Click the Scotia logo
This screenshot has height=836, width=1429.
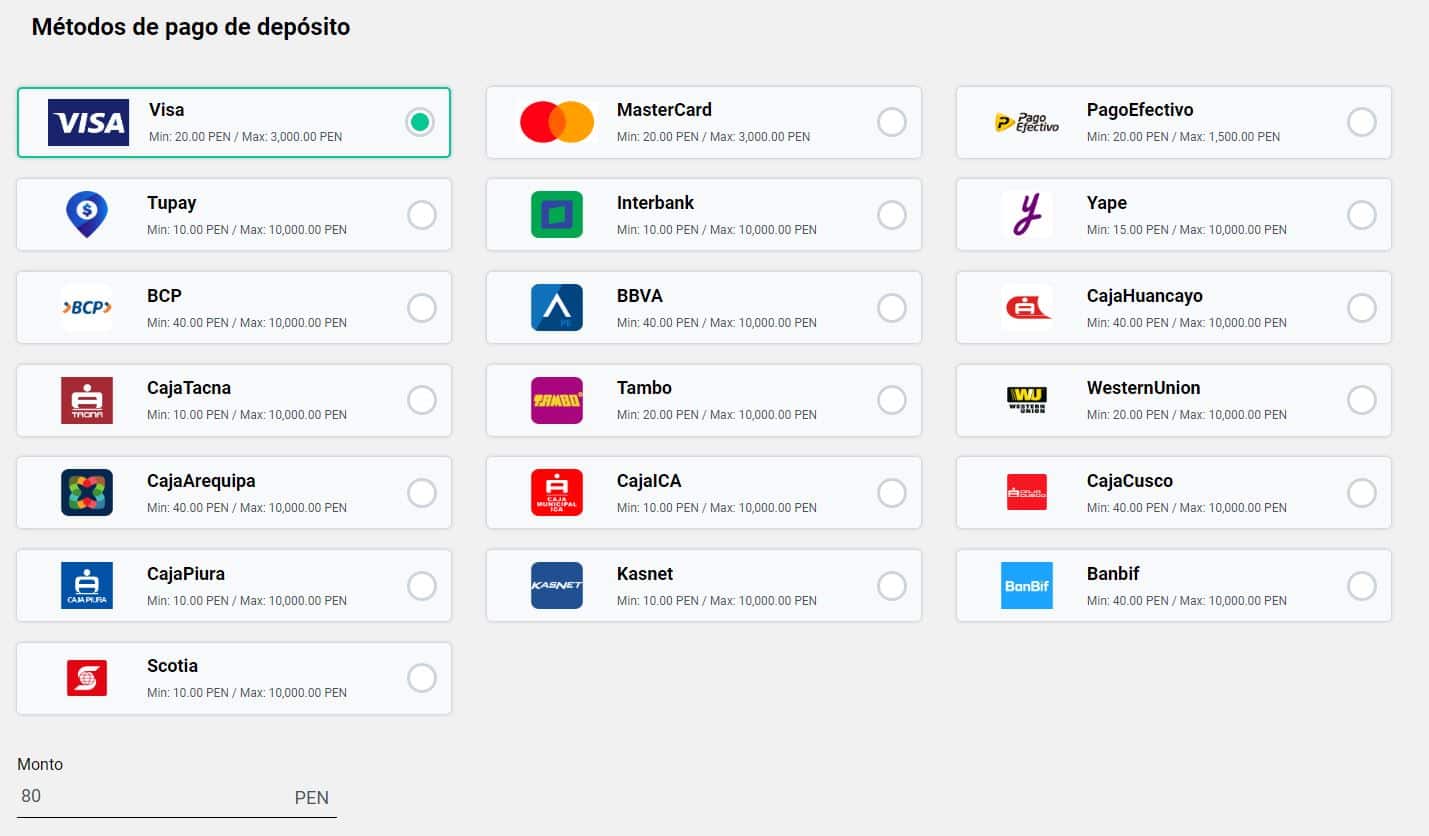tap(87, 678)
